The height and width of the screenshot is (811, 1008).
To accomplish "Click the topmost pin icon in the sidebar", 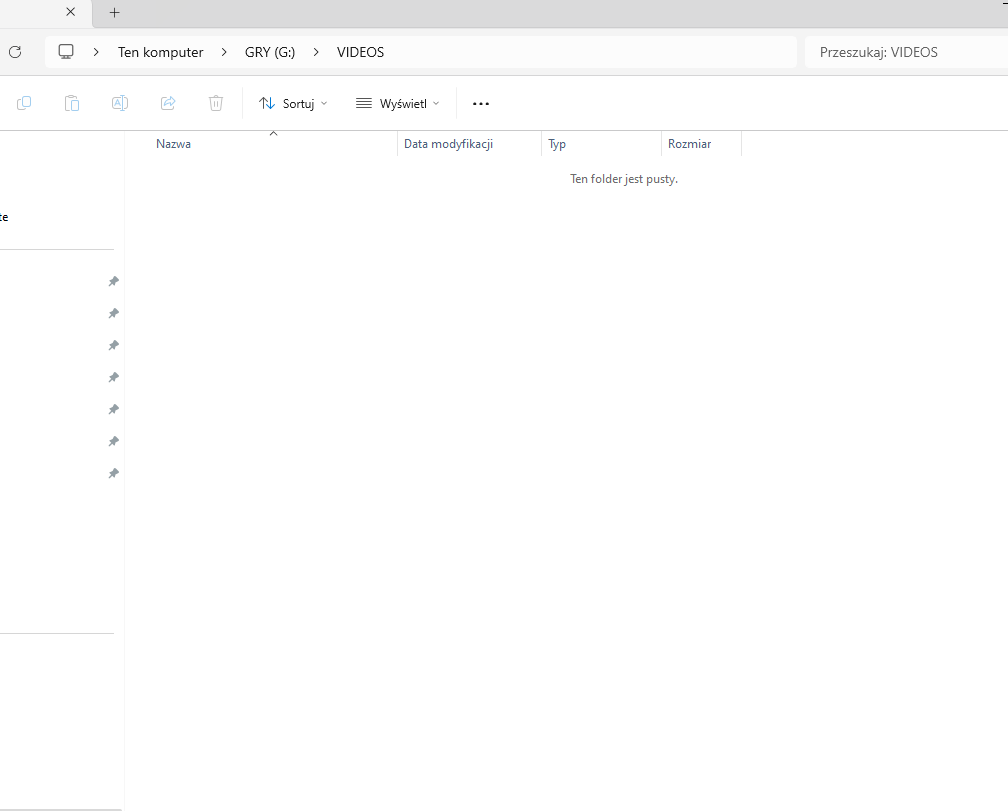I will (114, 282).
